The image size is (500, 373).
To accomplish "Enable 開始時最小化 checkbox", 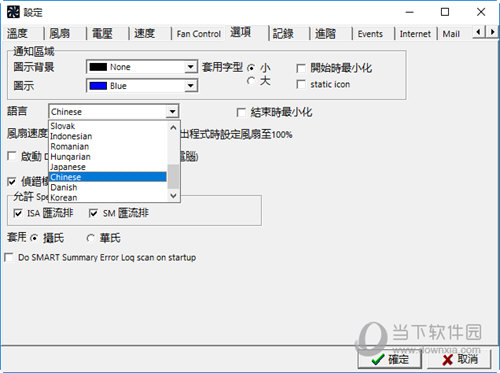I will [301, 68].
